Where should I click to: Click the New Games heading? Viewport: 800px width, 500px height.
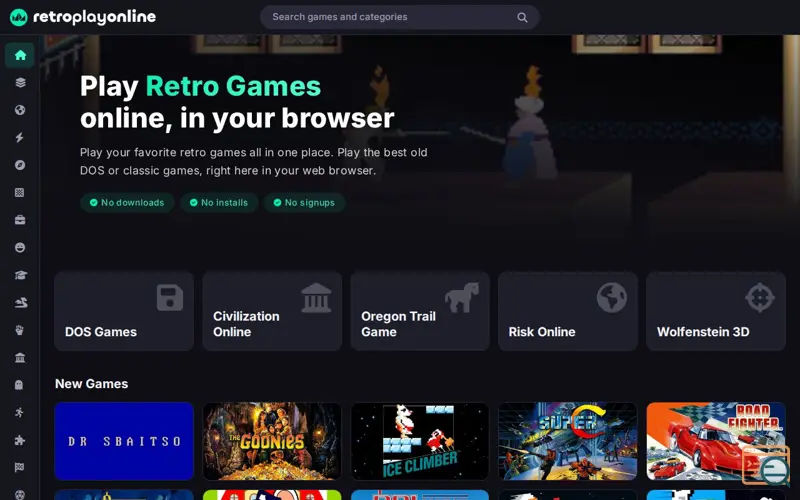pyautogui.click(x=91, y=384)
